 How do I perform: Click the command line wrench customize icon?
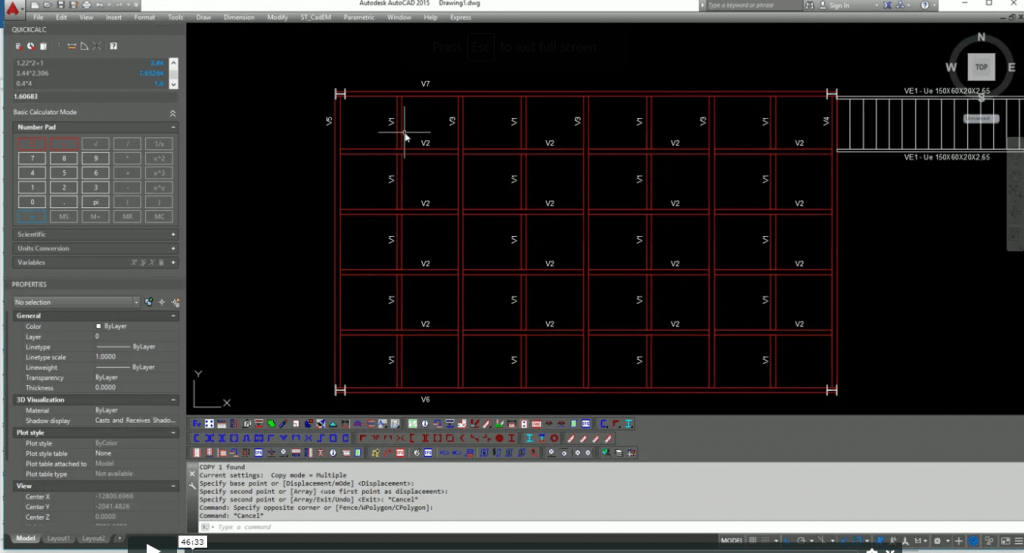[x=192, y=485]
